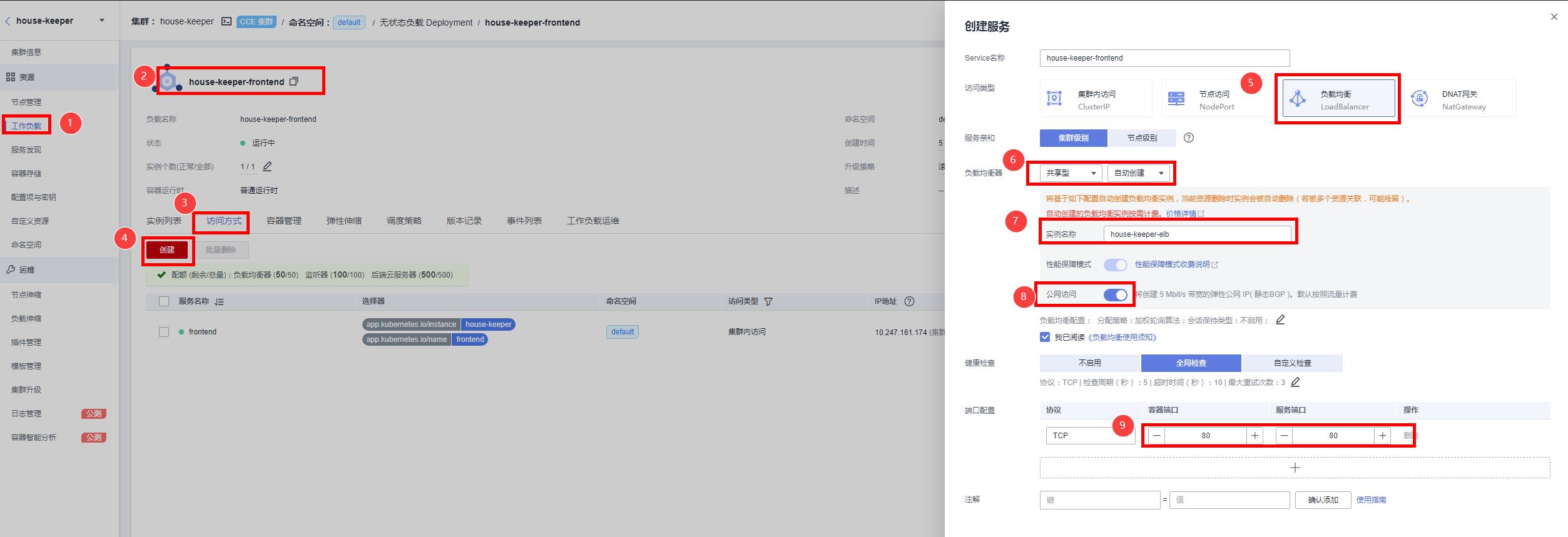Open the TCP protocol dropdown

point(1090,436)
